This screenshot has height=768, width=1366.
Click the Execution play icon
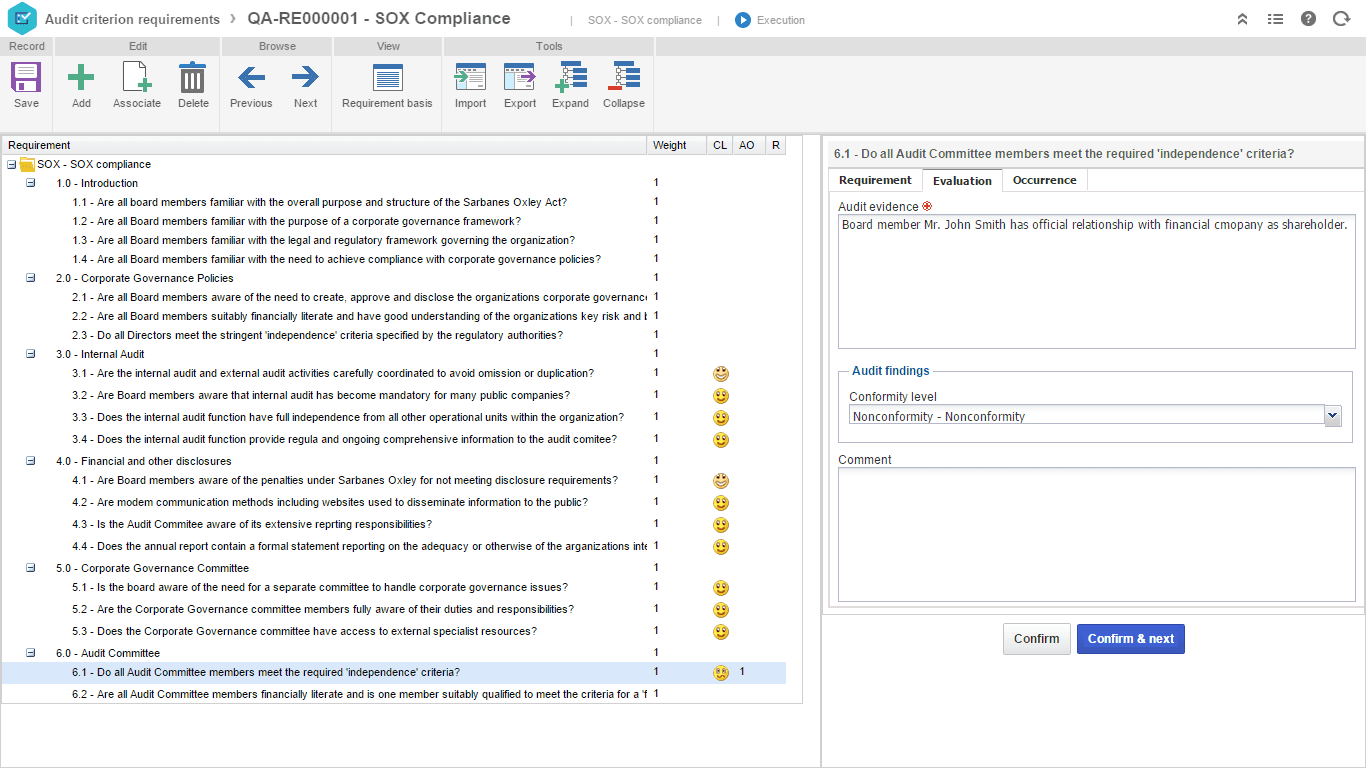point(743,20)
